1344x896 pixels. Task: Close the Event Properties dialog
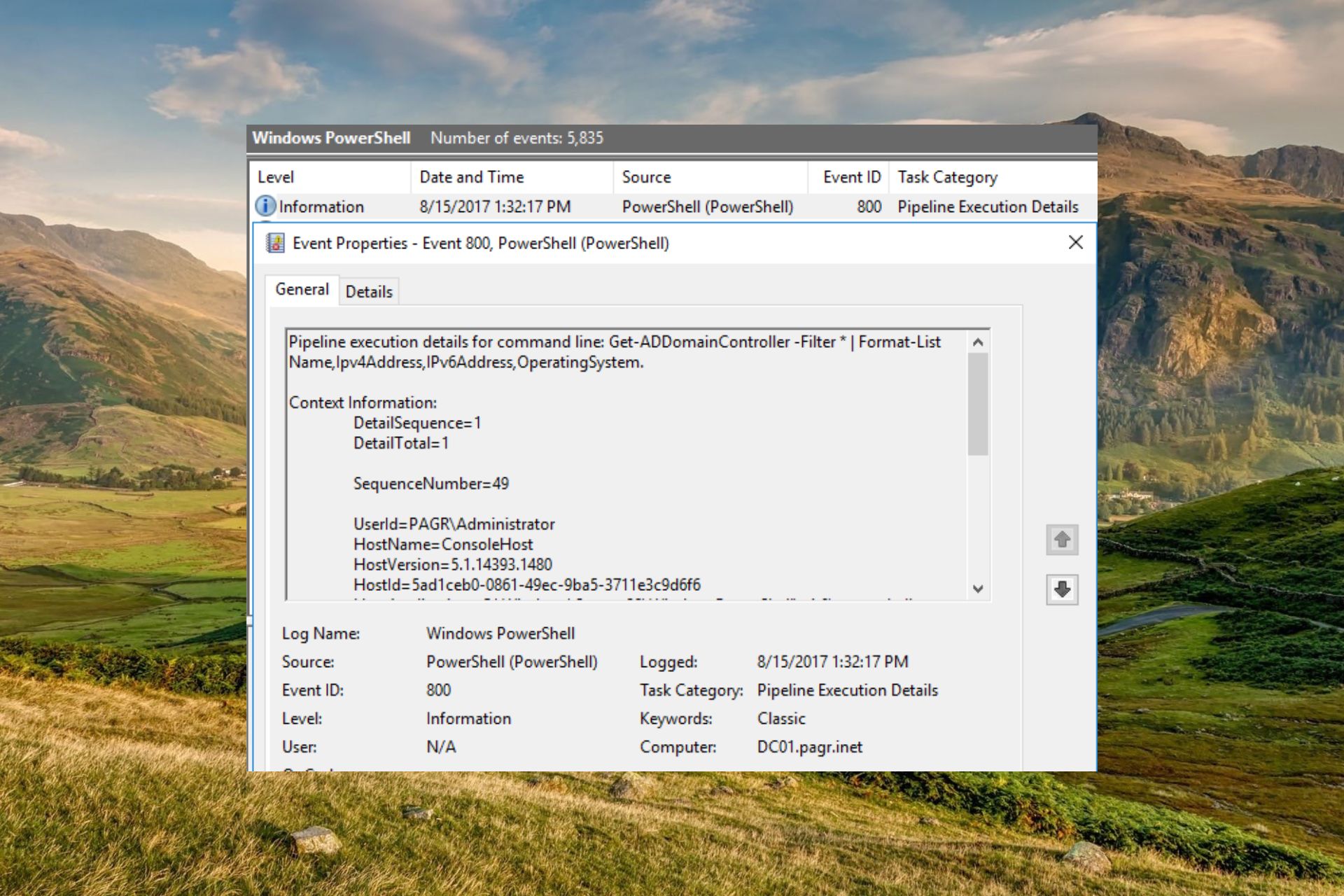[1076, 242]
